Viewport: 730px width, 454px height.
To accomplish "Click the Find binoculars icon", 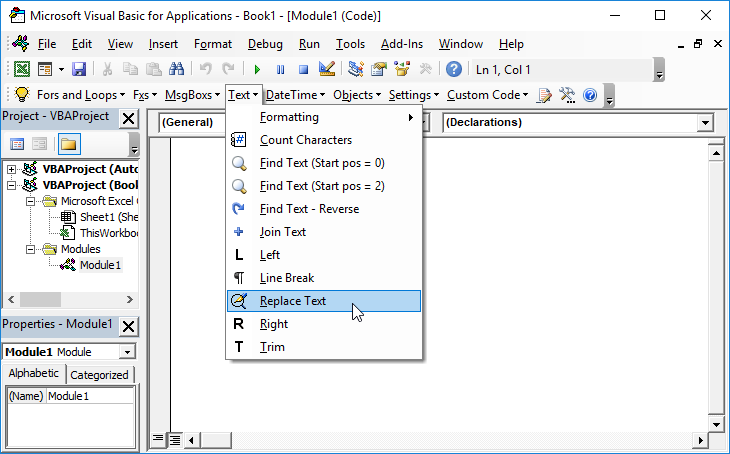I will pos(176,69).
